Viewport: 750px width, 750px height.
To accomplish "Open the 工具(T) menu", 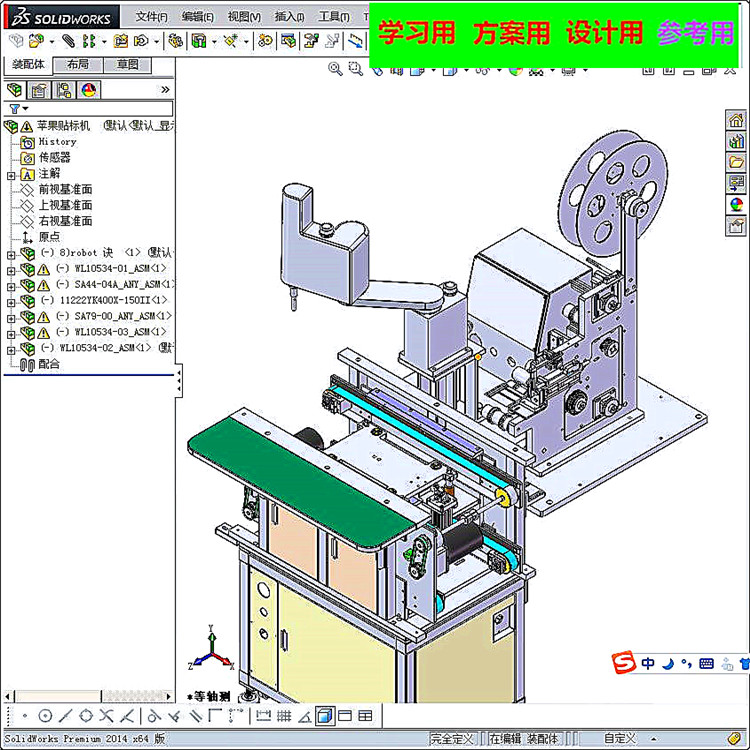I will click(x=334, y=17).
